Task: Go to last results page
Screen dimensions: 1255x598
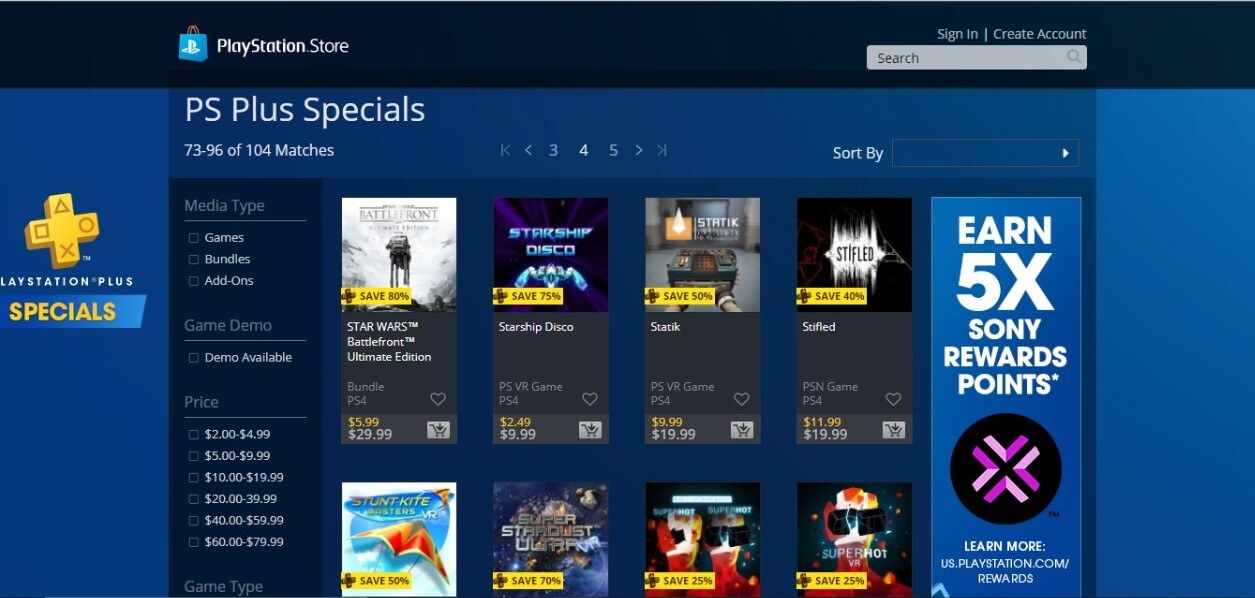Action: pos(662,150)
